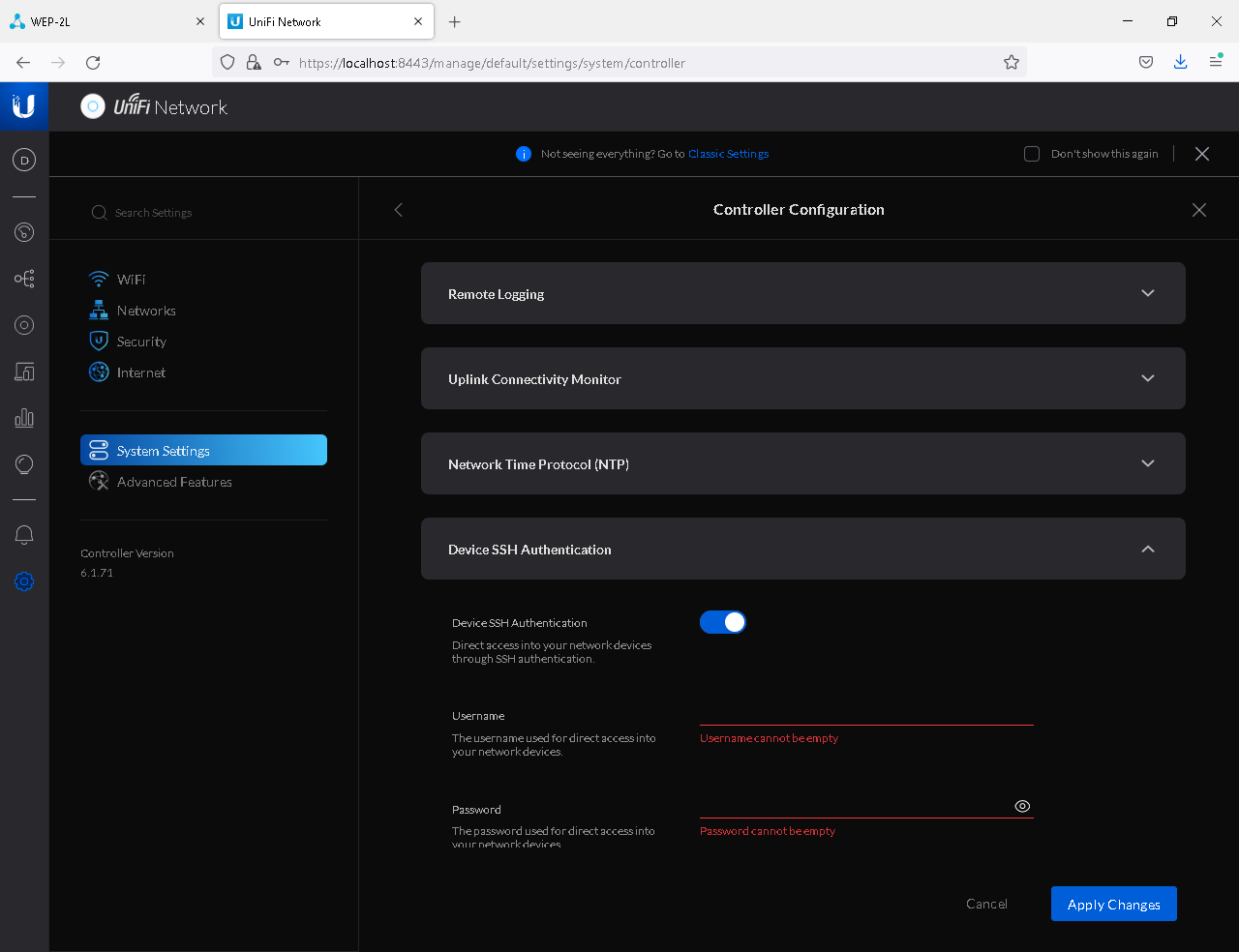Click the site security lock icon
Image resolution: width=1239 pixels, height=952 pixels.
click(254, 63)
